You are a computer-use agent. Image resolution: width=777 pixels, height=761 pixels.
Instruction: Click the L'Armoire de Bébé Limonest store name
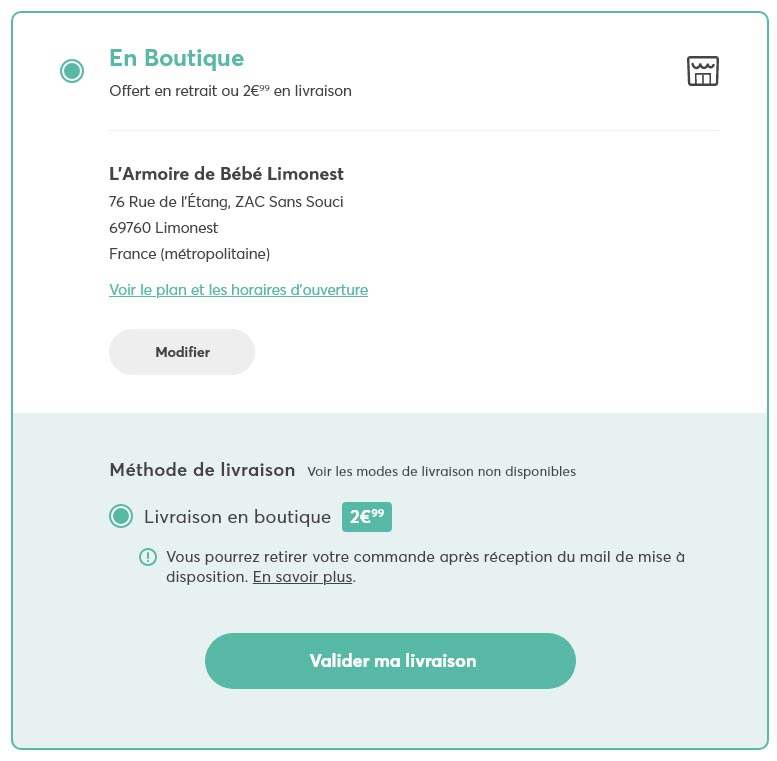pyautogui.click(x=226, y=174)
